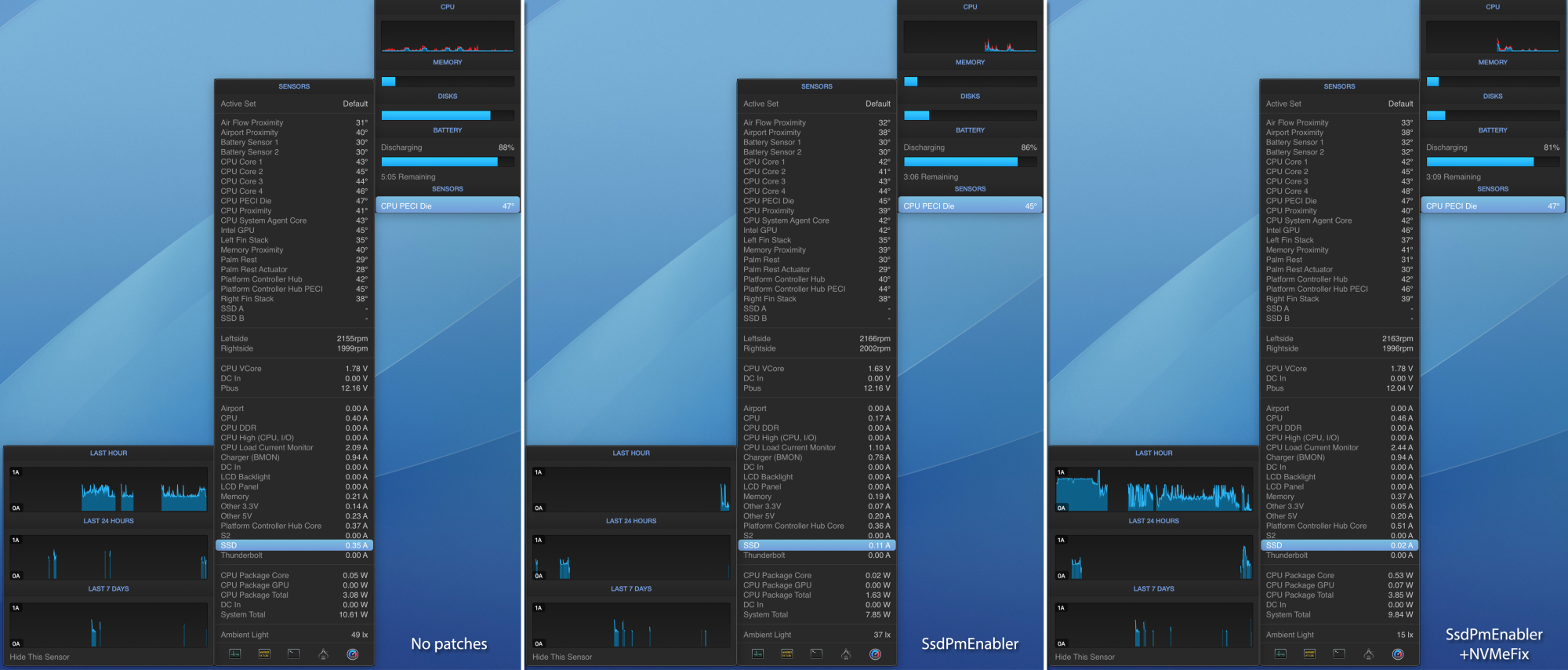Open Terminal icon in right SsdPmEnabler+NVMeFix panel

coord(1339,654)
